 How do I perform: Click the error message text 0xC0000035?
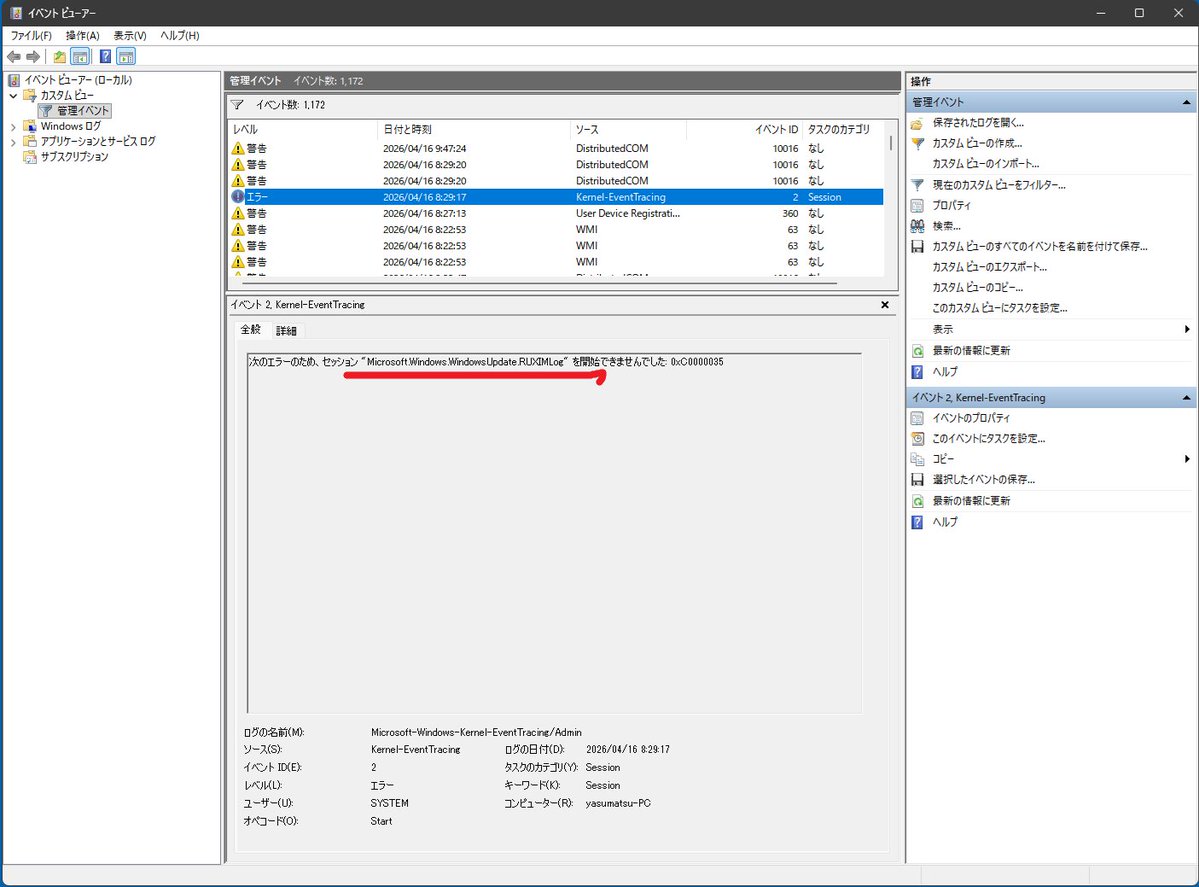pos(697,362)
